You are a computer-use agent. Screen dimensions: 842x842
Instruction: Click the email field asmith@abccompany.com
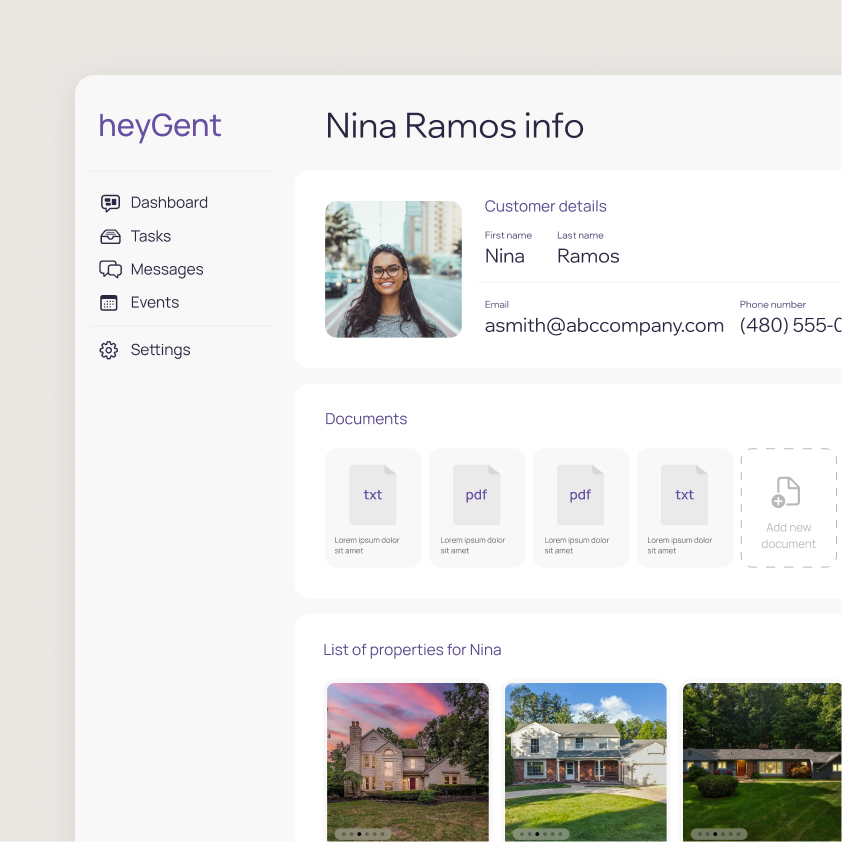tap(604, 325)
